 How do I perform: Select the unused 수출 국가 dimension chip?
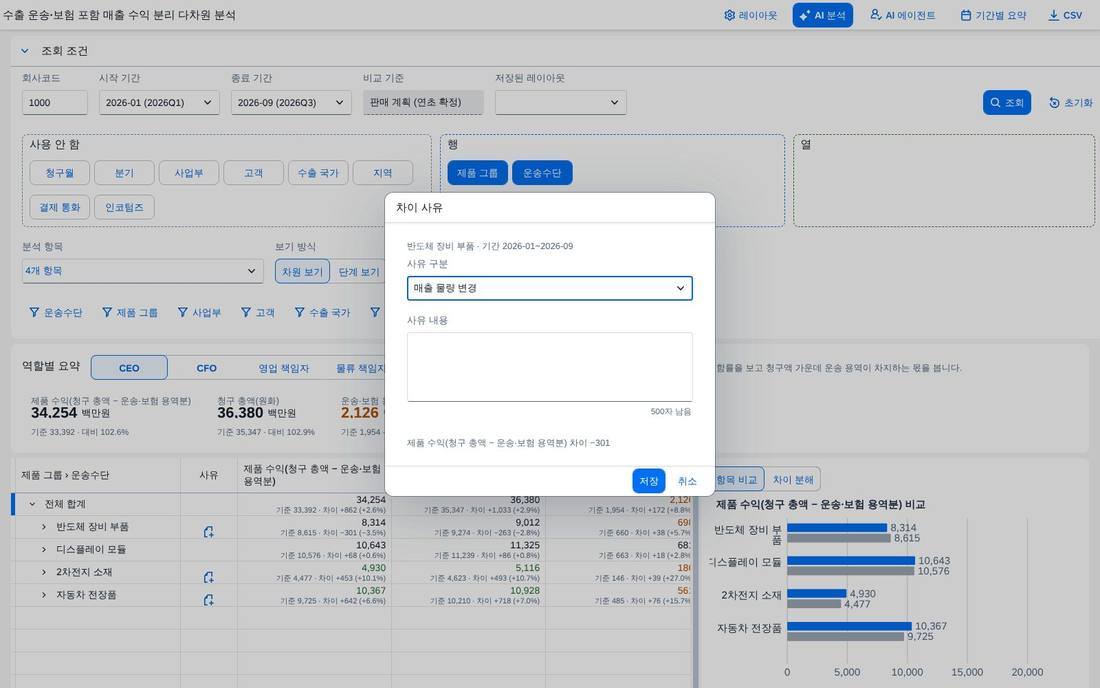click(318, 173)
